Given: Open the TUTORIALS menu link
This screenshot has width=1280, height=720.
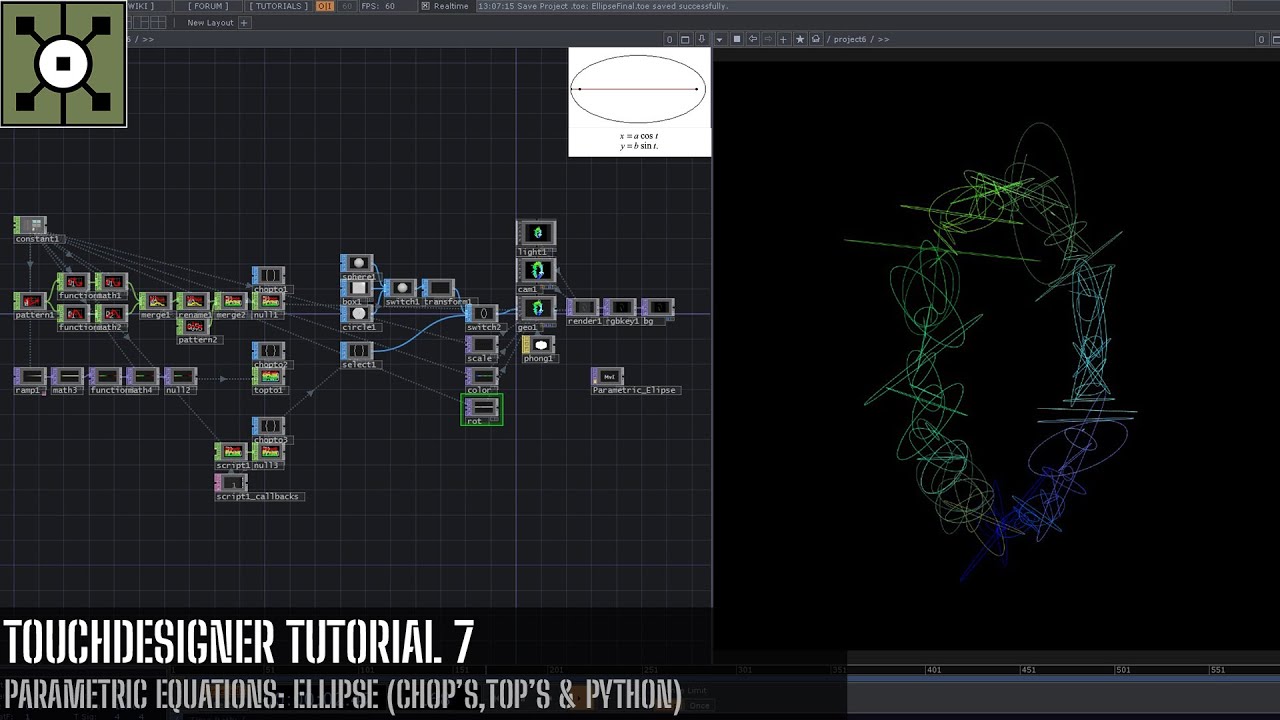Looking at the screenshot, I should [278, 6].
